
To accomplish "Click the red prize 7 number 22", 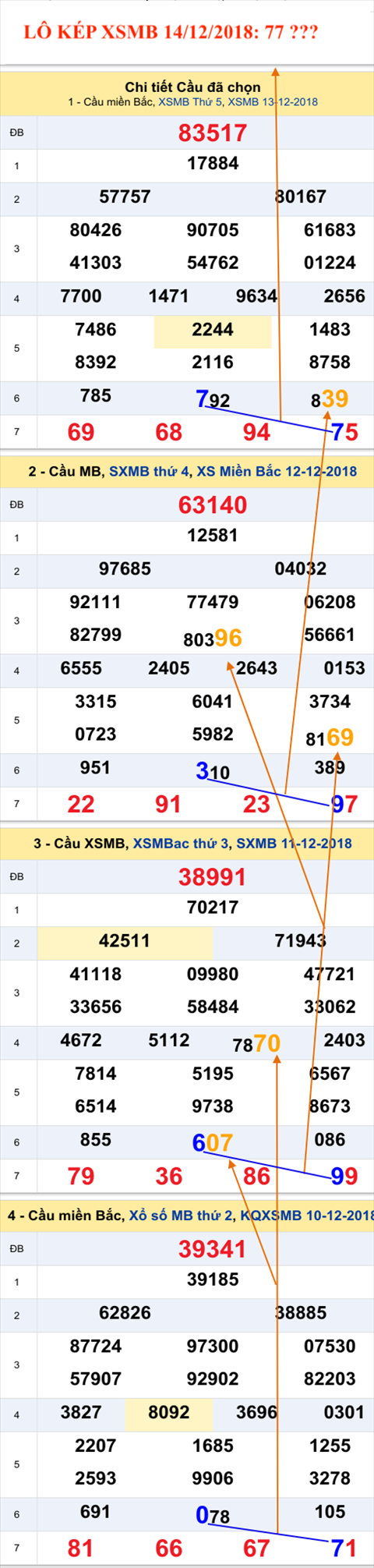I will click(x=81, y=804).
